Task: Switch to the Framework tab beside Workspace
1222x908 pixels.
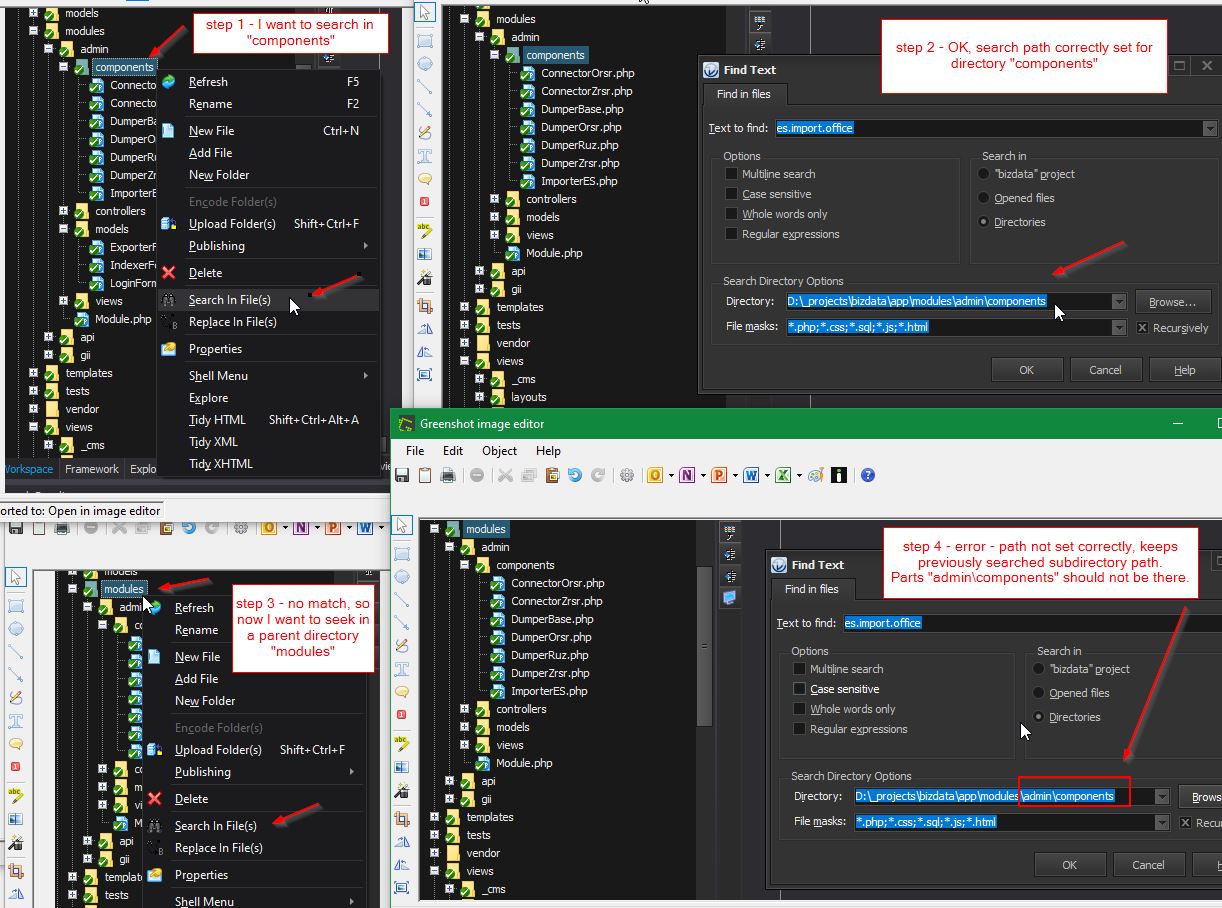Action: pyautogui.click(x=92, y=469)
